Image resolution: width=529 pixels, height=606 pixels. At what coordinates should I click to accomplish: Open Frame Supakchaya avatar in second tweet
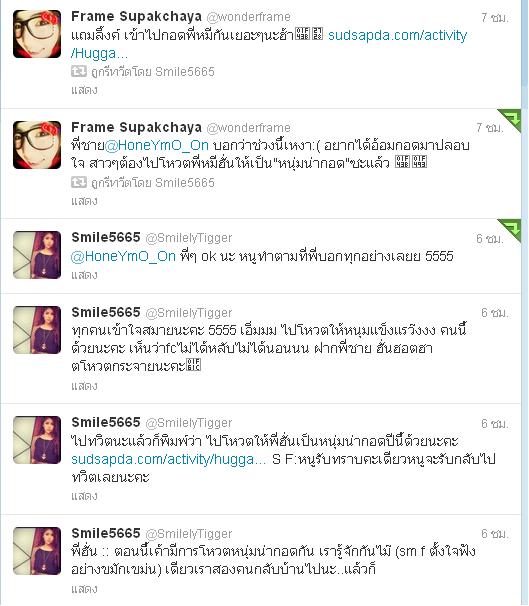[37, 145]
